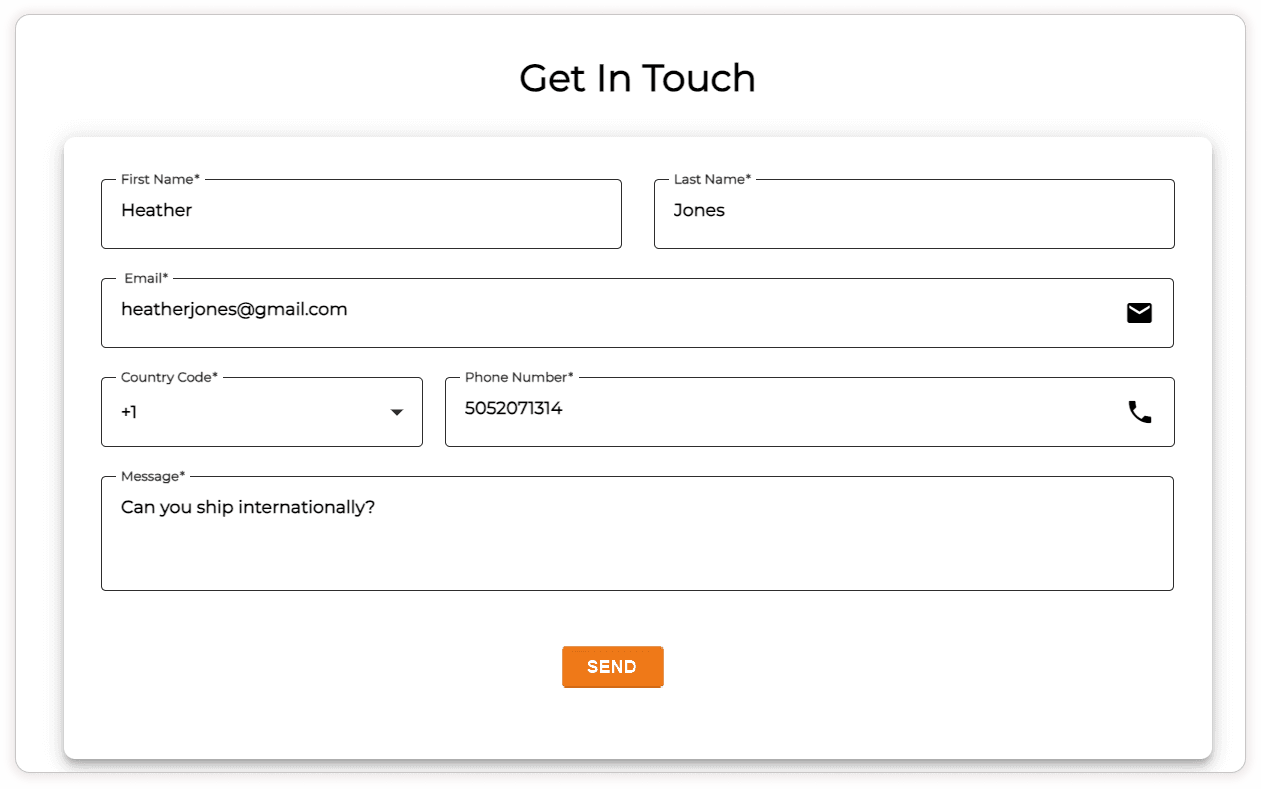
Task: Click the "Get In Touch" heading
Action: pos(637,78)
